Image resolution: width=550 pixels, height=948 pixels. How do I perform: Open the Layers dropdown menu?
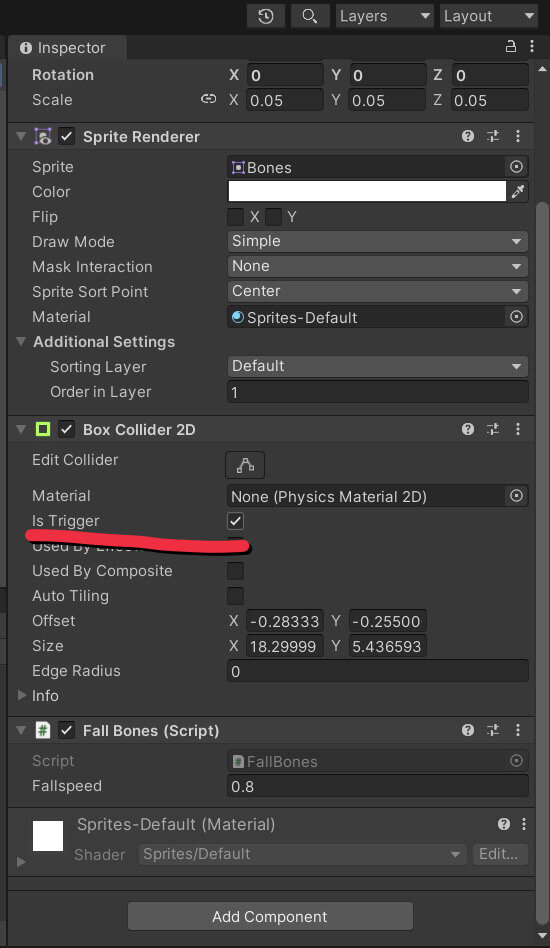tap(384, 16)
